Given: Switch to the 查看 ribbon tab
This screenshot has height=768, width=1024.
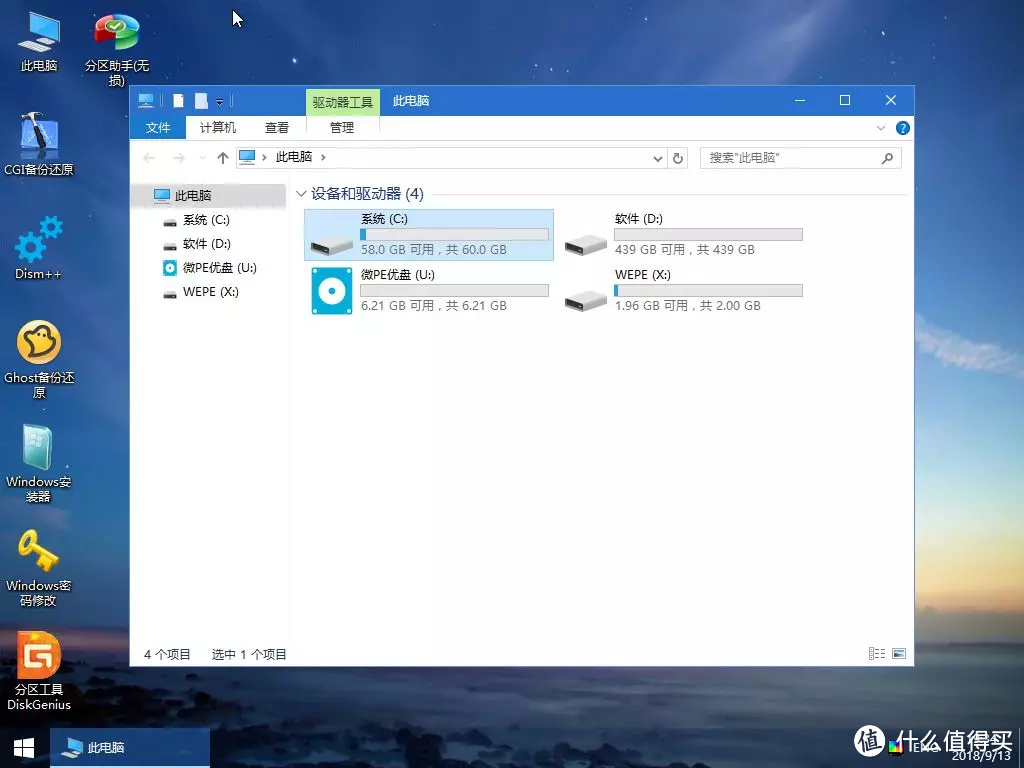Looking at the screenshot, I should pyautogui.click(x=277, y=128).
